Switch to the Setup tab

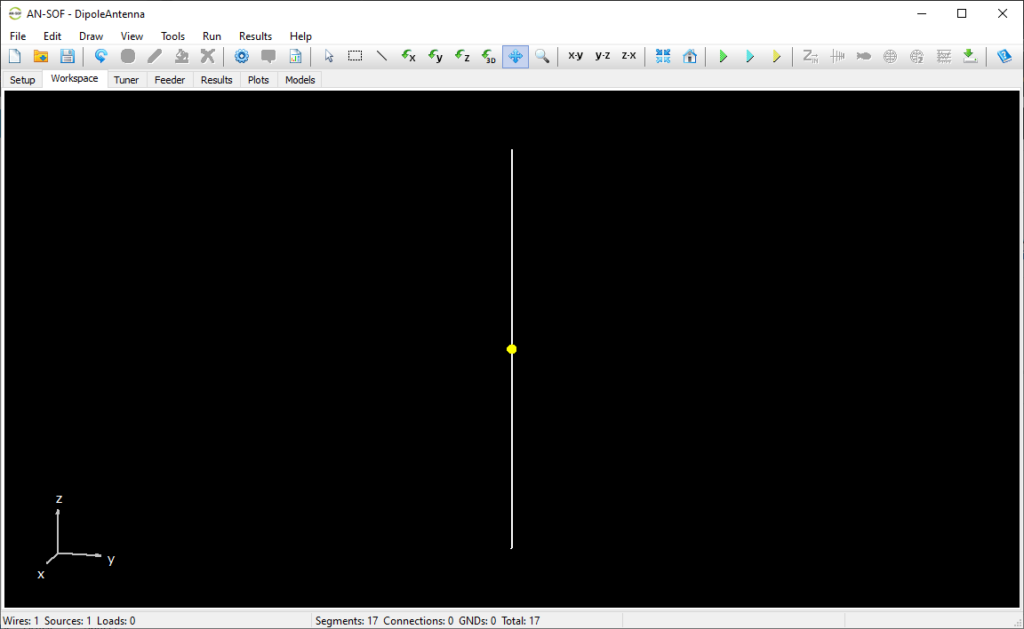point(22,79)
